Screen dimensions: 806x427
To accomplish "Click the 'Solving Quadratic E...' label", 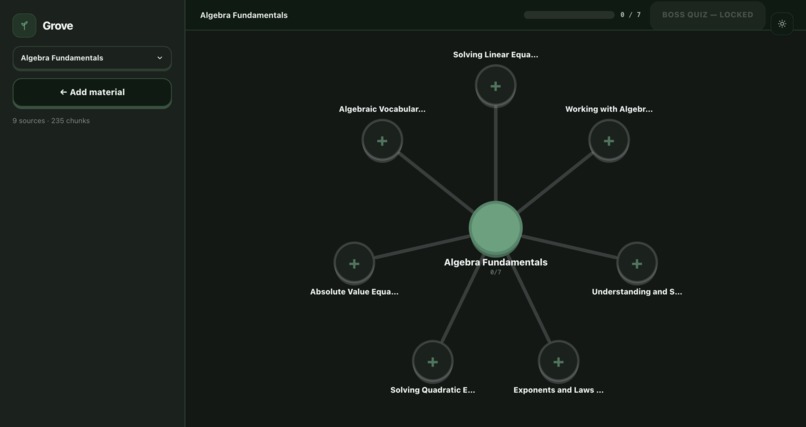I will (x=433, y=390).
